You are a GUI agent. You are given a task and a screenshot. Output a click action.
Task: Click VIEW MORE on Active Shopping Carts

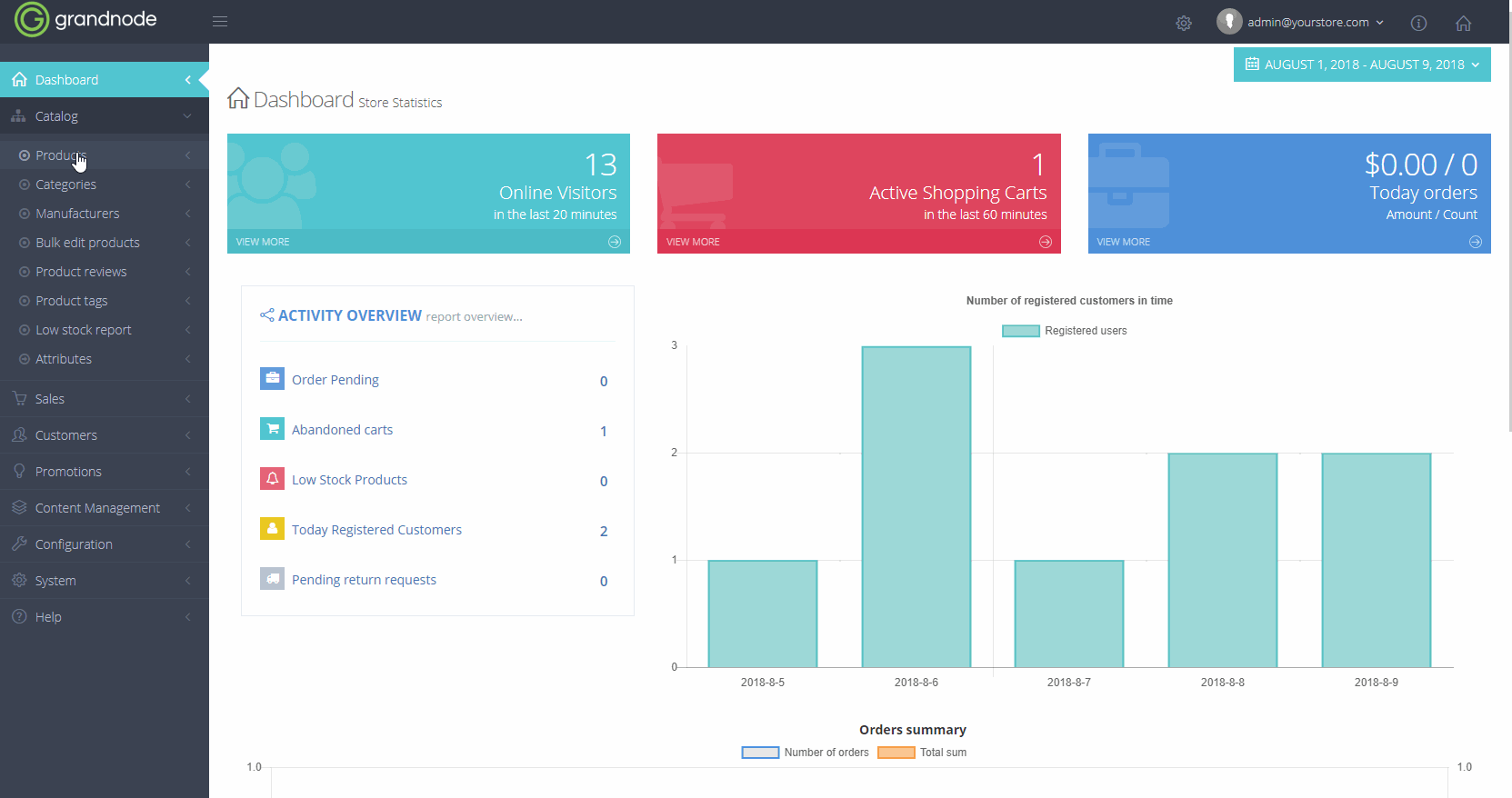[693, 242]
